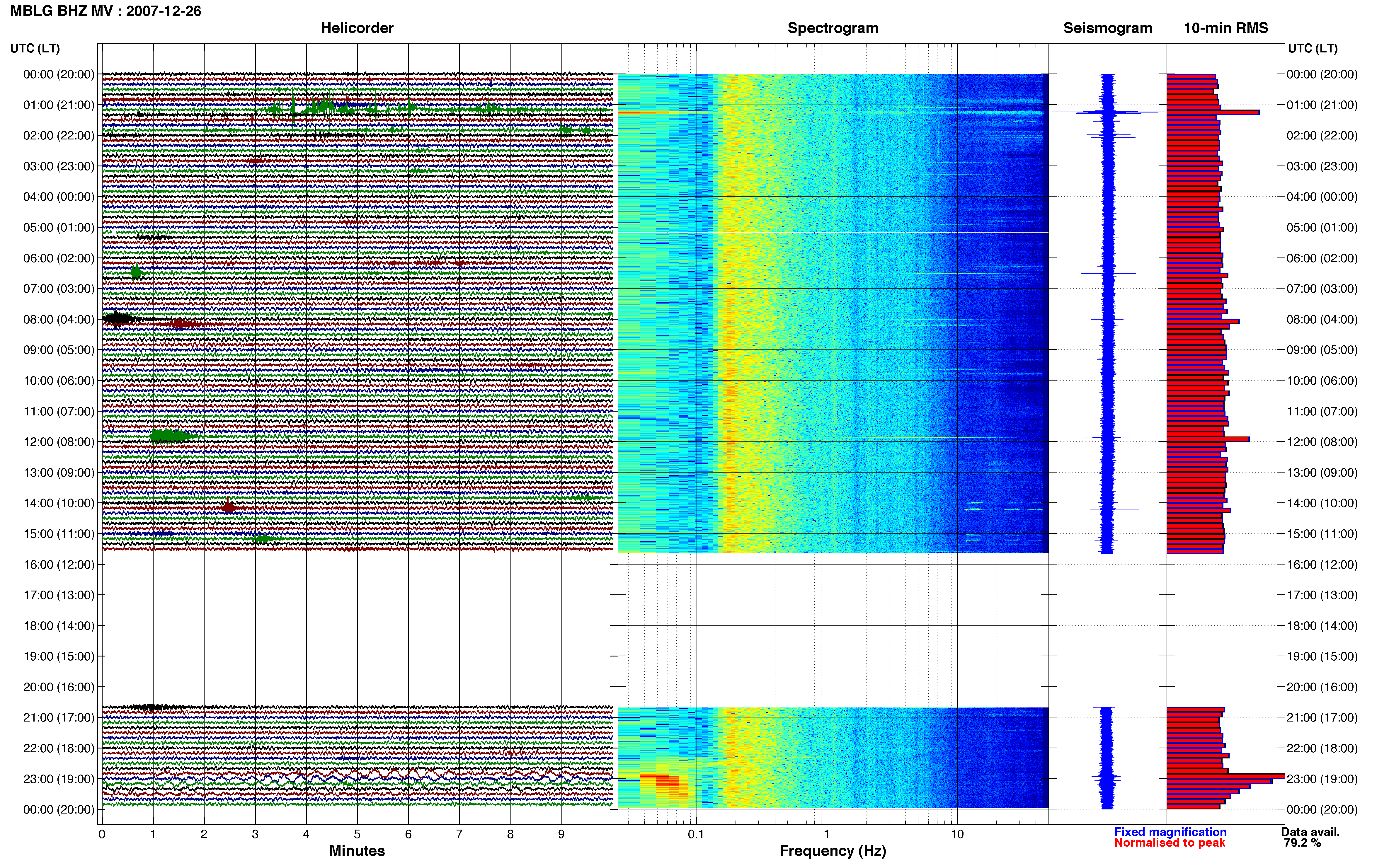Image resolution: width=1389 pixels, height=868 pixels.
Task: Select left time label '08:00 (04:00)'
Action: (x=59, y=319)
